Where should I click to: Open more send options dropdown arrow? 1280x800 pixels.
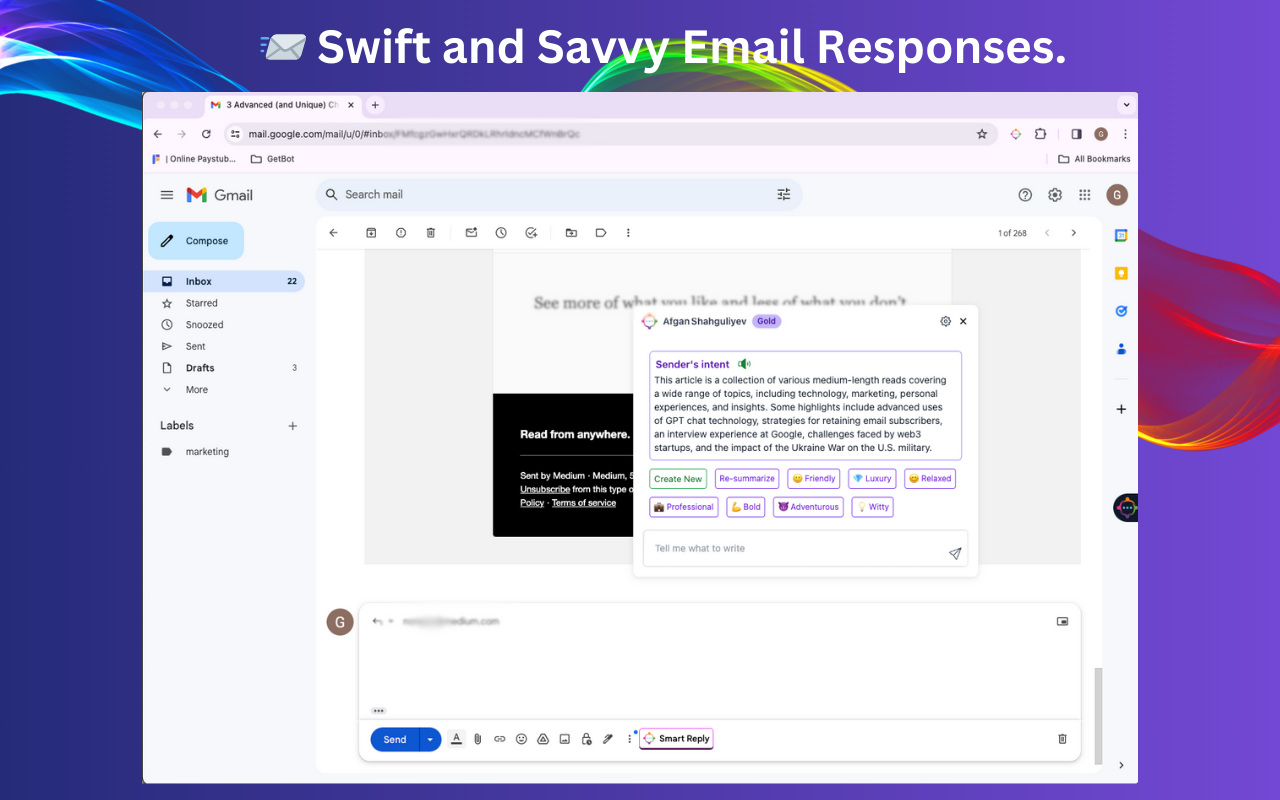430,740
